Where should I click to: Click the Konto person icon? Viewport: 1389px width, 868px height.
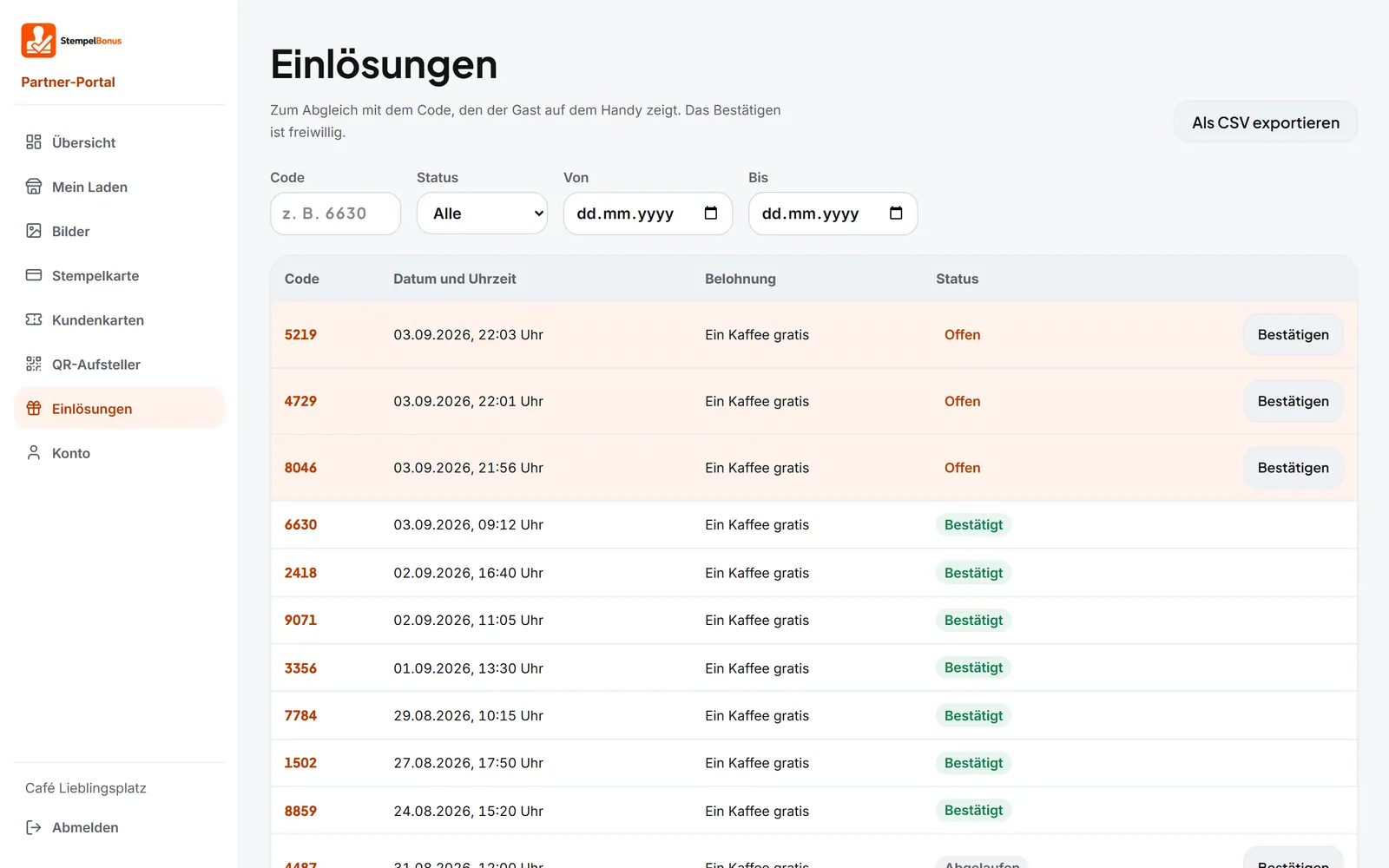(x=34, y=452)
